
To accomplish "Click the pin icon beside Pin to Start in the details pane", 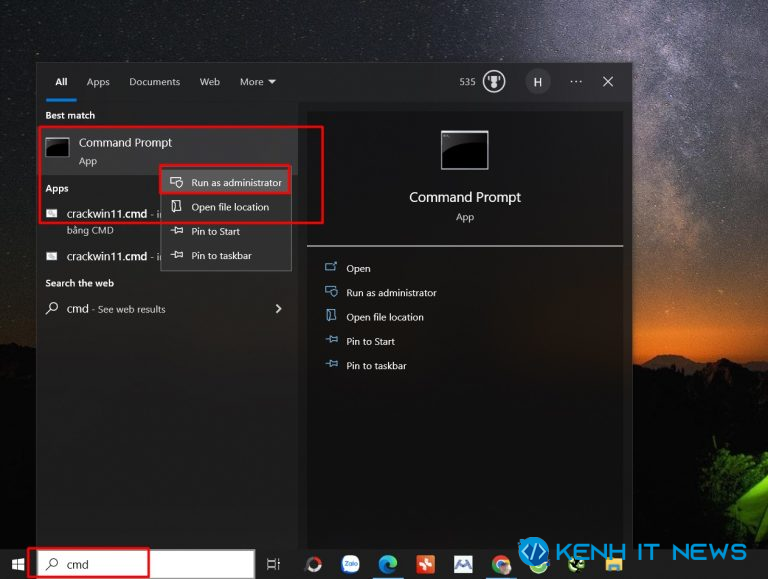I will point(332,339).
